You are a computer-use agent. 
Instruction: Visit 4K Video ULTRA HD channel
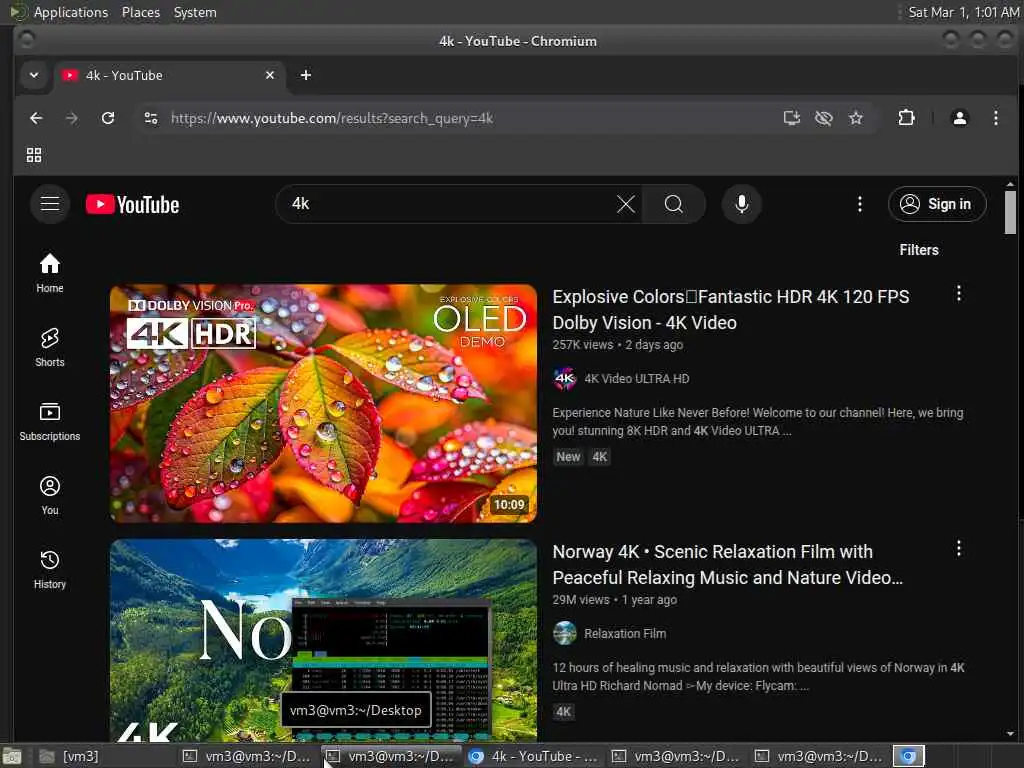(x=636, y=379)
